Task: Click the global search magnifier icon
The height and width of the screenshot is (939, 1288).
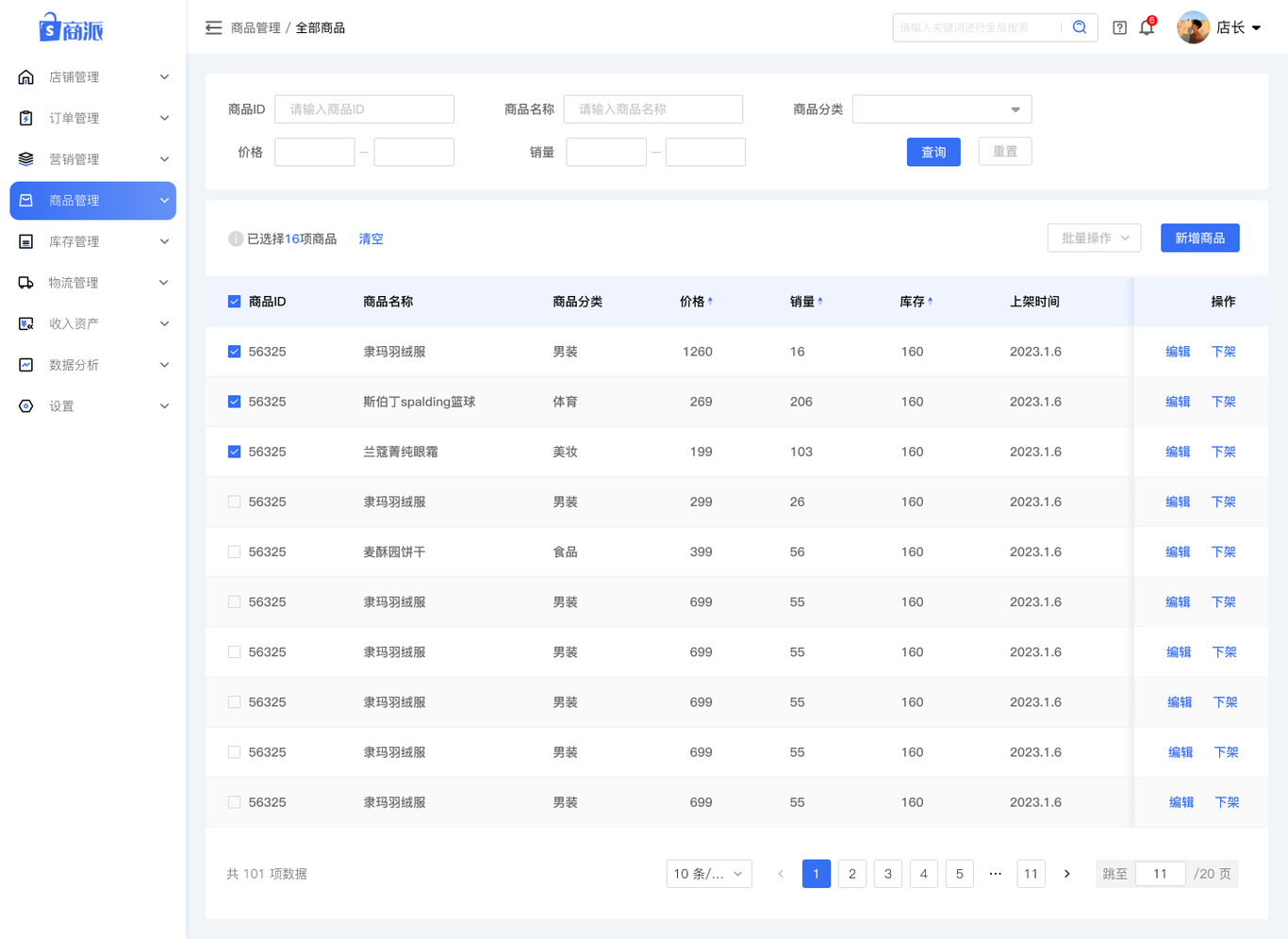Action: point(1080,27)
